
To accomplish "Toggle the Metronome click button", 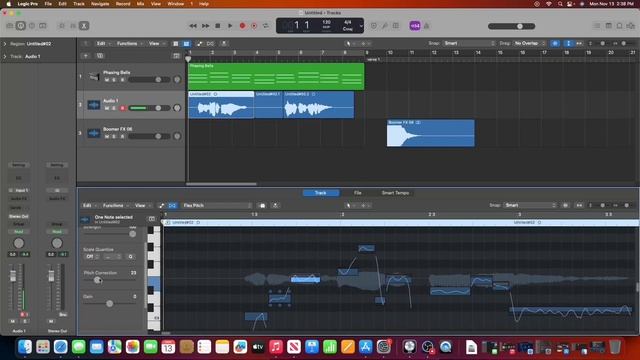I will 427,26.
